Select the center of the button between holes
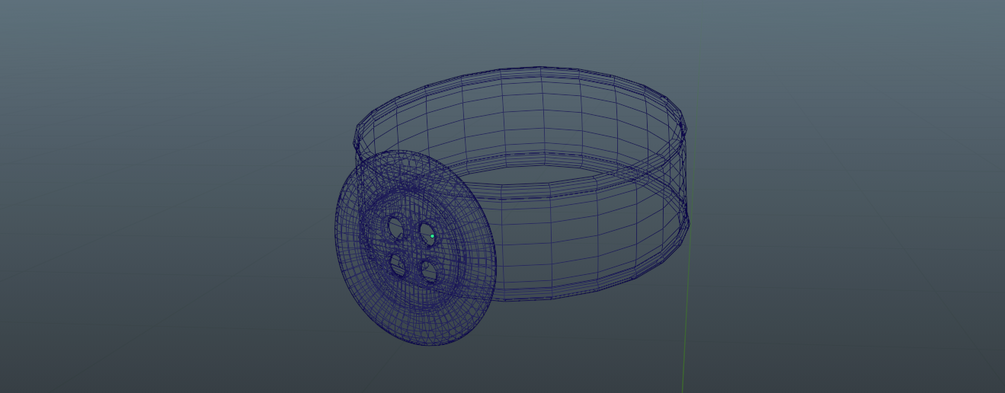The width and height of the screenshot is (1005, 393). (412, 249)
